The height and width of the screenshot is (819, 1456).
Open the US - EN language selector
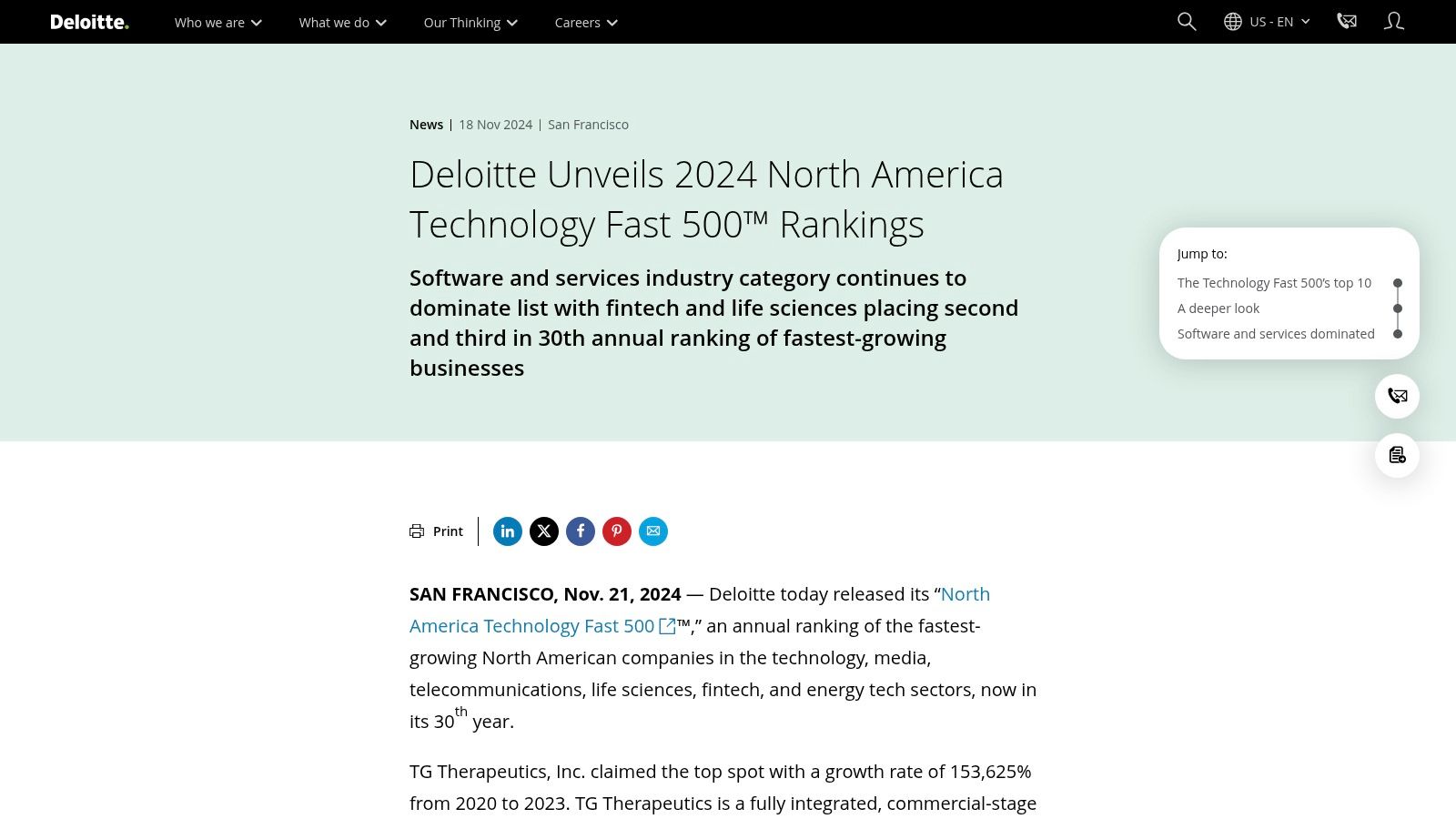[x=1268, y=21]
